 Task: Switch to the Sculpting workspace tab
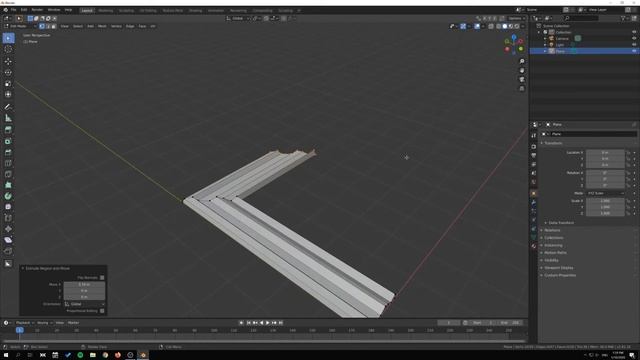(126, 10)
